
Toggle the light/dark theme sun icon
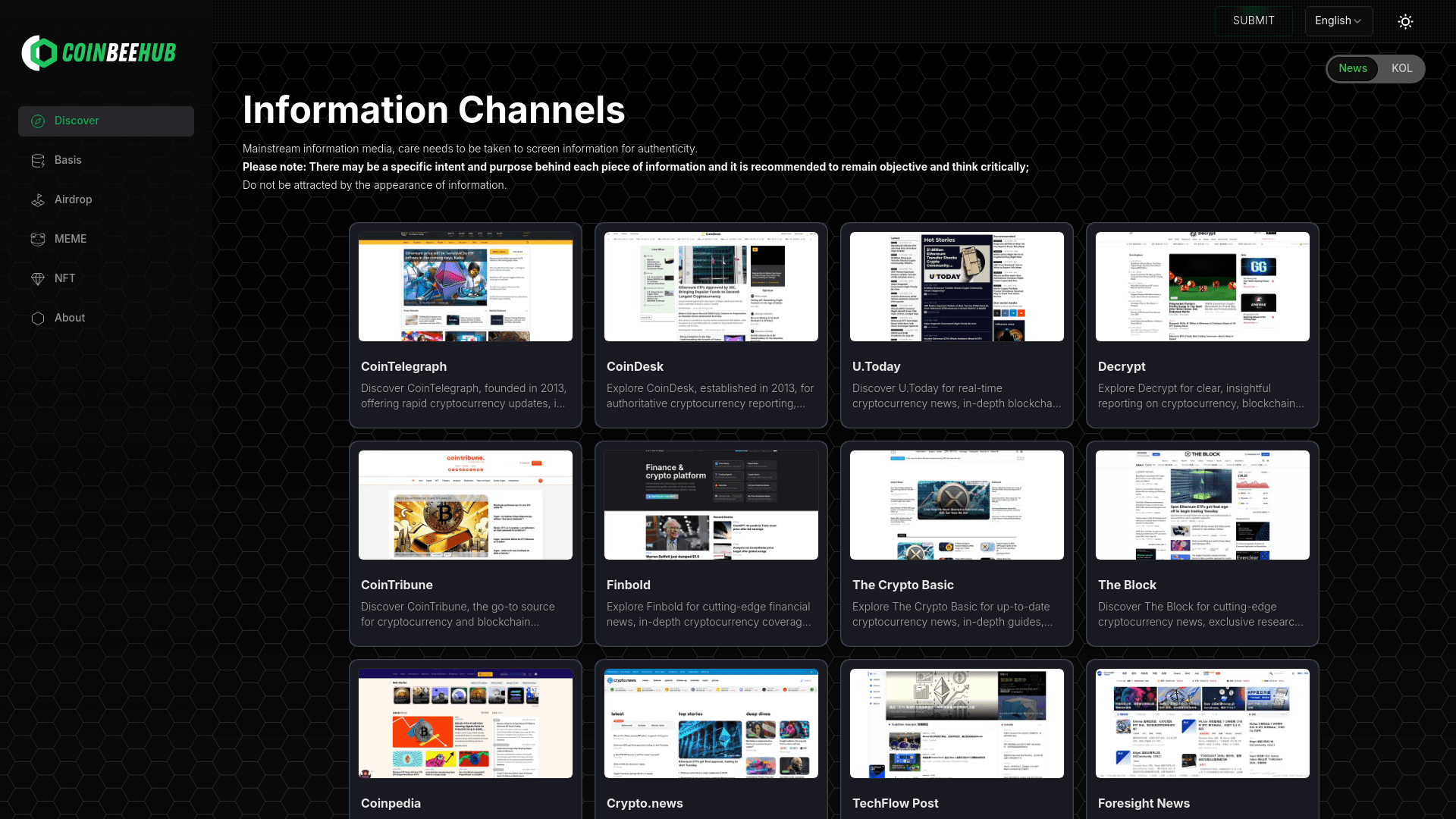click(x=1405, y=21)
